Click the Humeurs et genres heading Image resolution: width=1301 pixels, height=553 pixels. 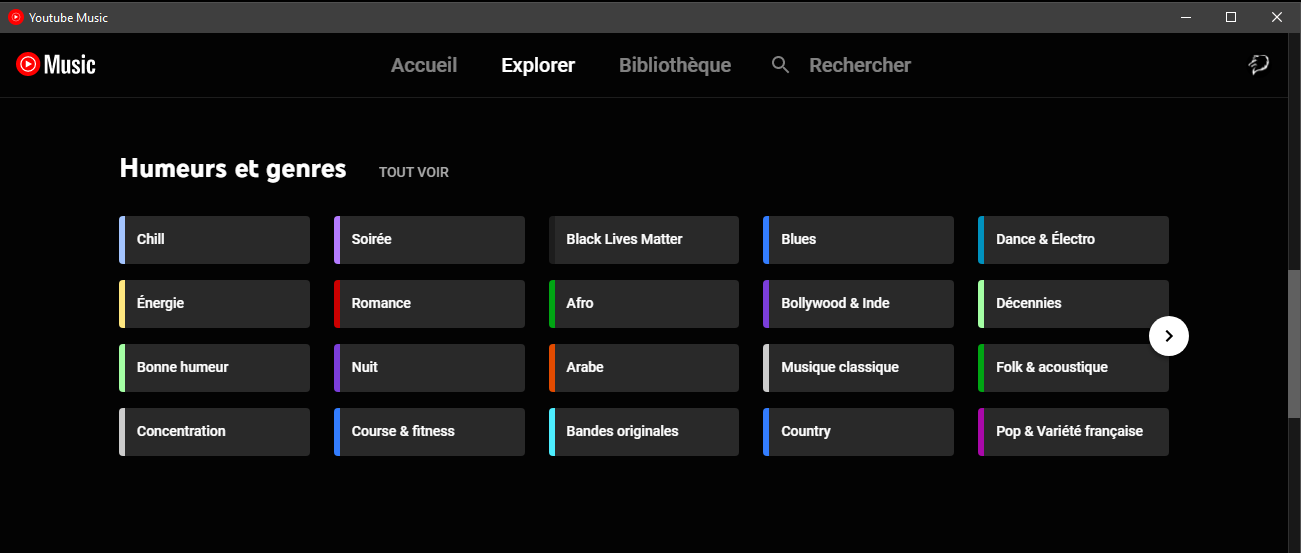233,169
